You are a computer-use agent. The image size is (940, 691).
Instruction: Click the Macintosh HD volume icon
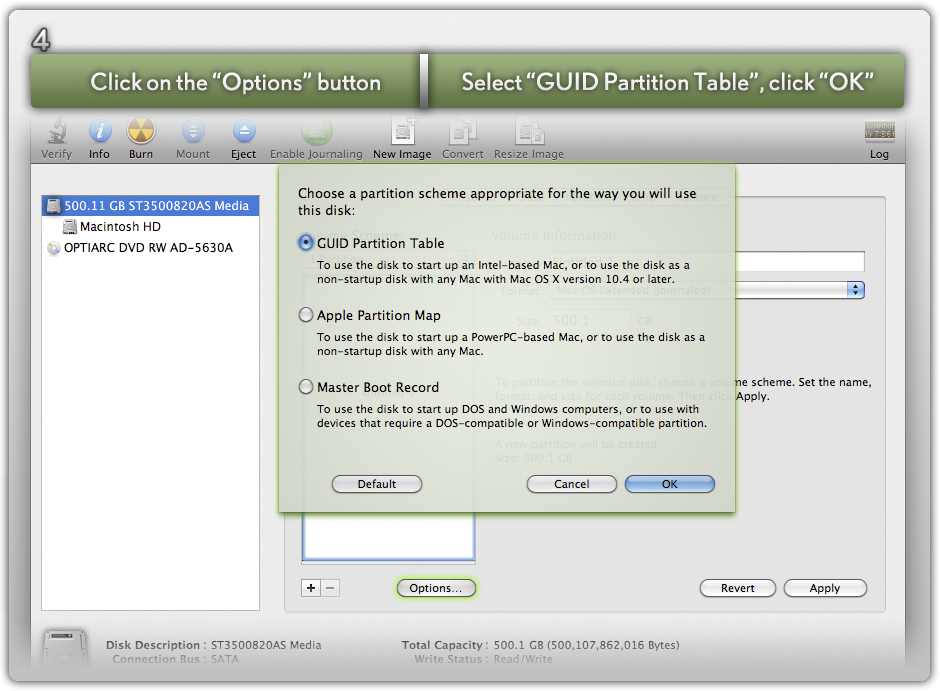pyautogui.click(x=70, y=227)
